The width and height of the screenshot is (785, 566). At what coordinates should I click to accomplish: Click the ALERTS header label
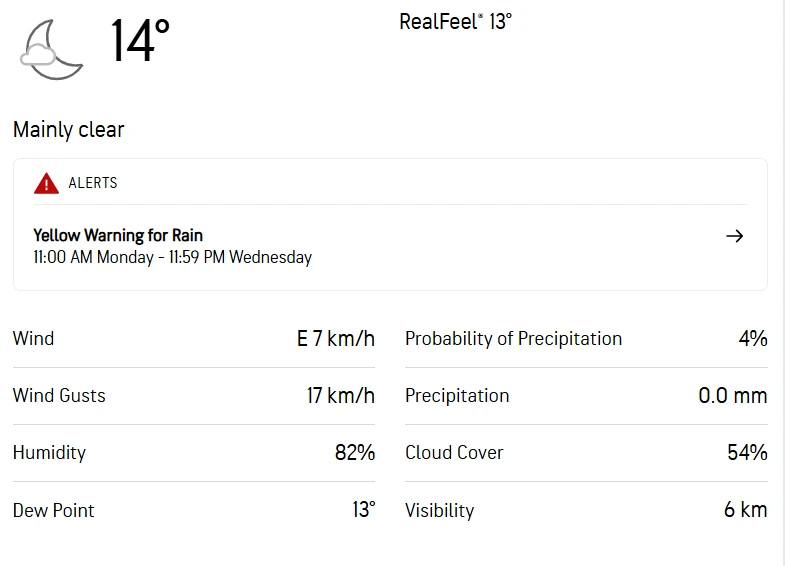(93, 183)
